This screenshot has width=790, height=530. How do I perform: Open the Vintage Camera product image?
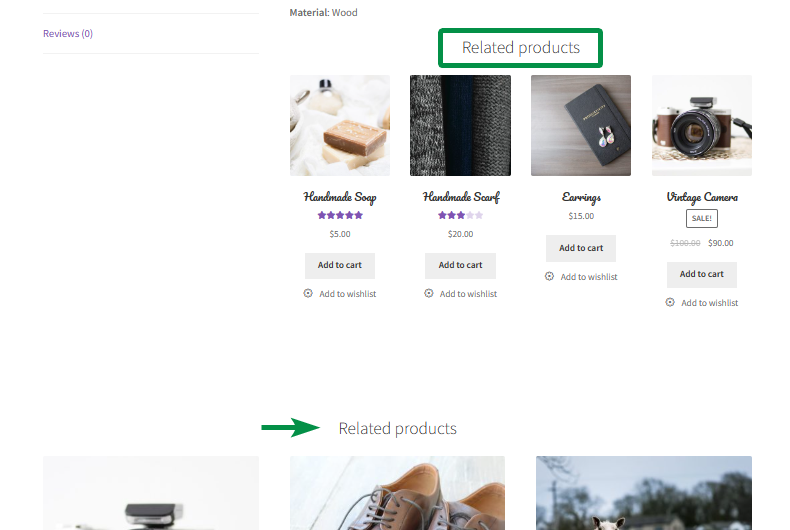tap(702, 125)
